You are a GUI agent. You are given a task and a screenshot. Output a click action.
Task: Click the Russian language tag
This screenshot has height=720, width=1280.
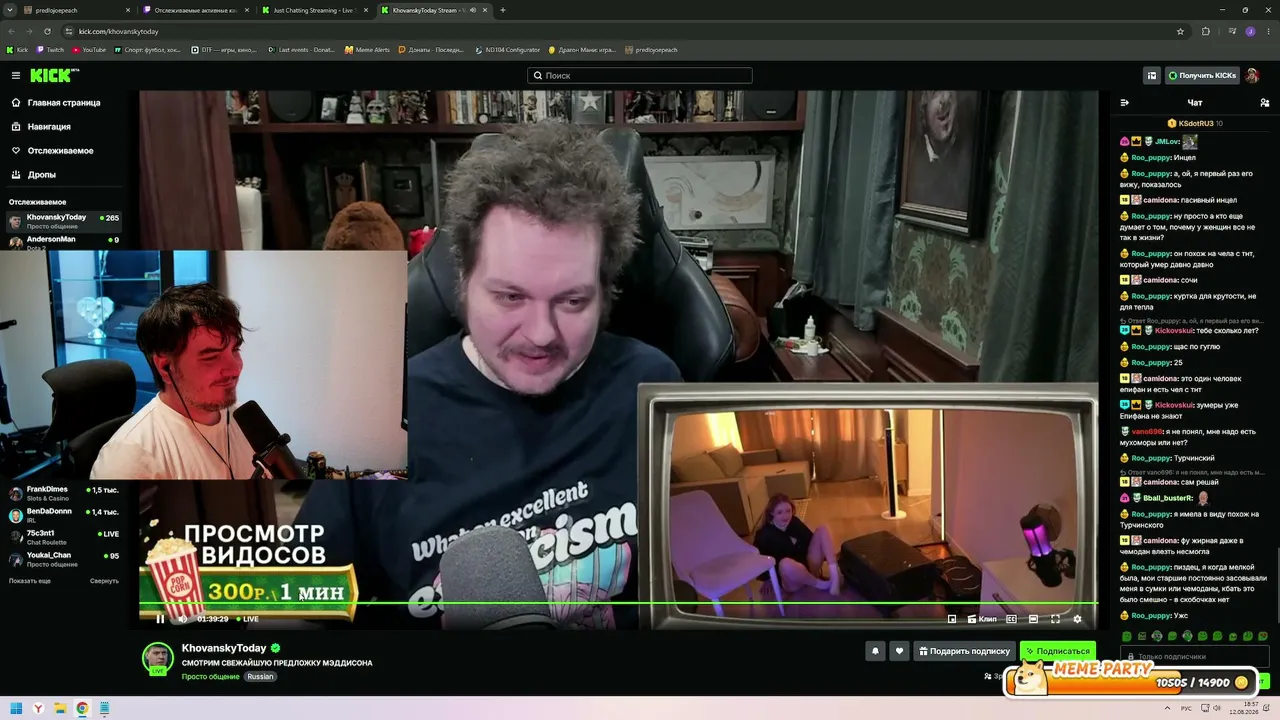260,676
